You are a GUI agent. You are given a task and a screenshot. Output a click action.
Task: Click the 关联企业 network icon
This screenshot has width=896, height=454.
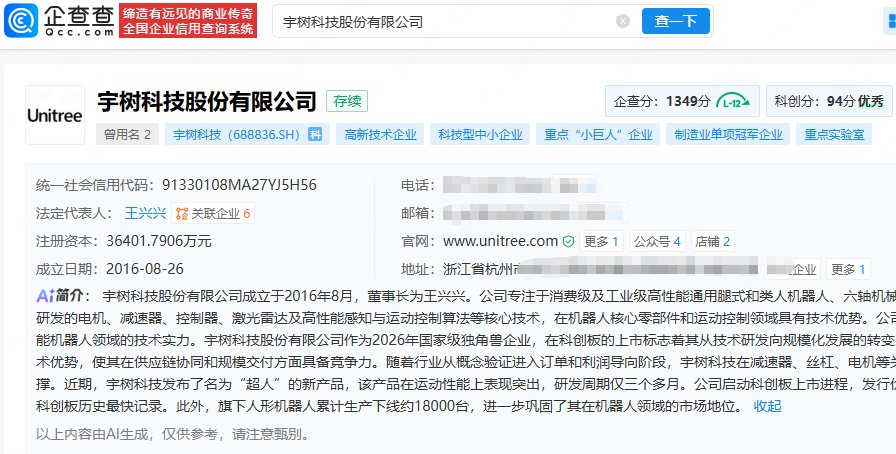tap(182, 214)
